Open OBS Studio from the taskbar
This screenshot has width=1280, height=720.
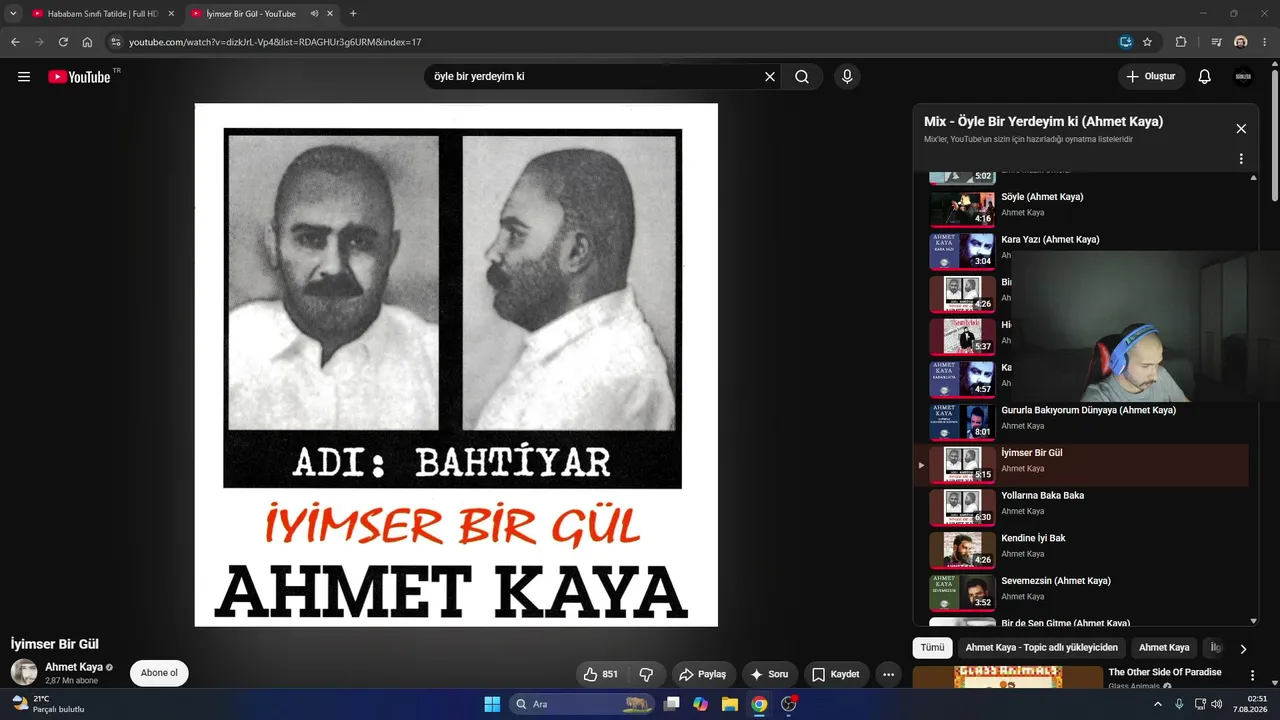pyautogui.click(x=789, y=704)
